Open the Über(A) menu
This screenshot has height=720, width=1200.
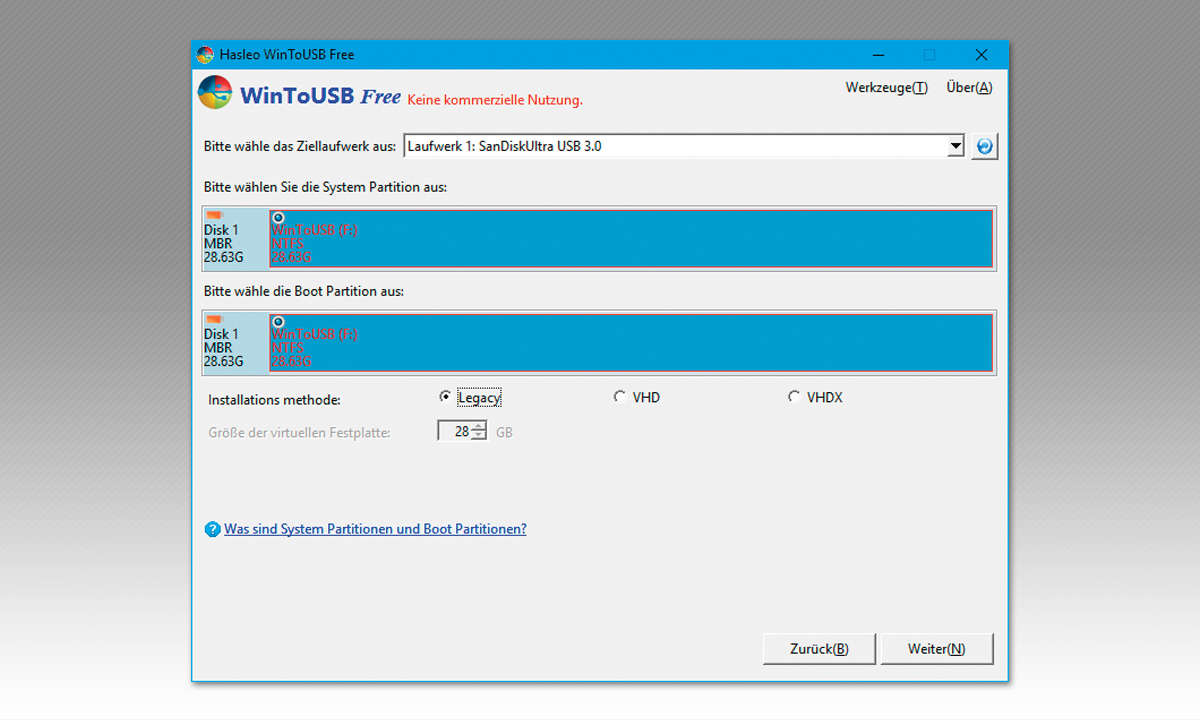tap(969, 88)
